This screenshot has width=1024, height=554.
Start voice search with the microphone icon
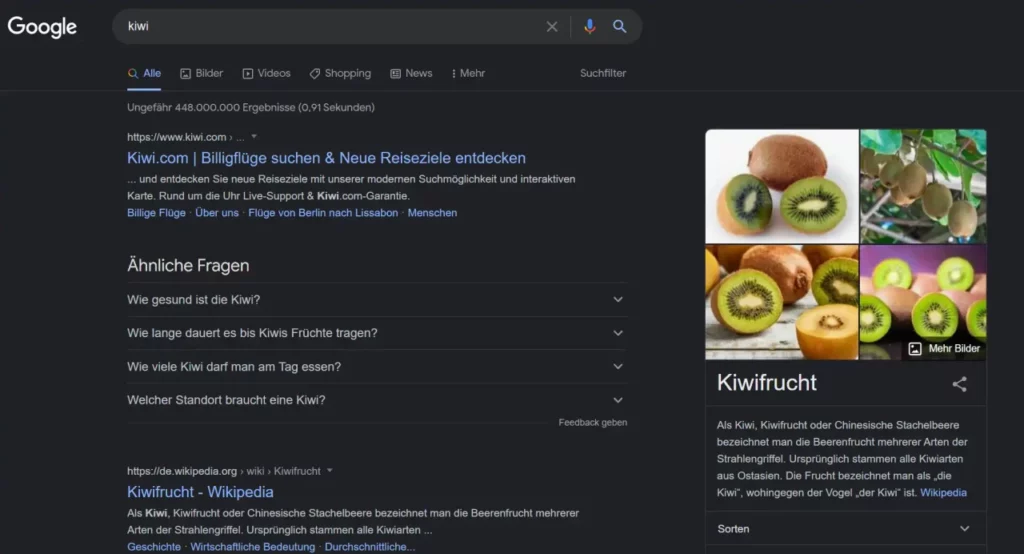tap(589, 27)
